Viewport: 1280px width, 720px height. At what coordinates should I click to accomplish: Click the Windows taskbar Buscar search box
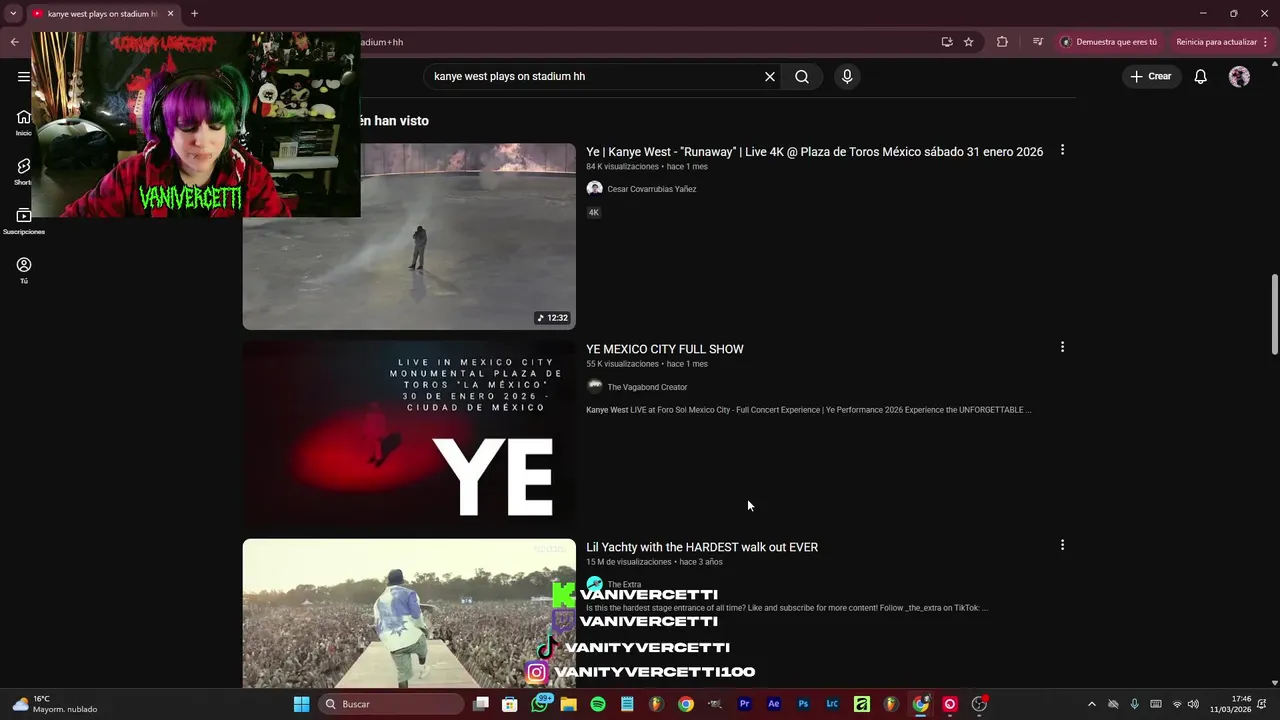pyautogui.click(x=391, y=704)
